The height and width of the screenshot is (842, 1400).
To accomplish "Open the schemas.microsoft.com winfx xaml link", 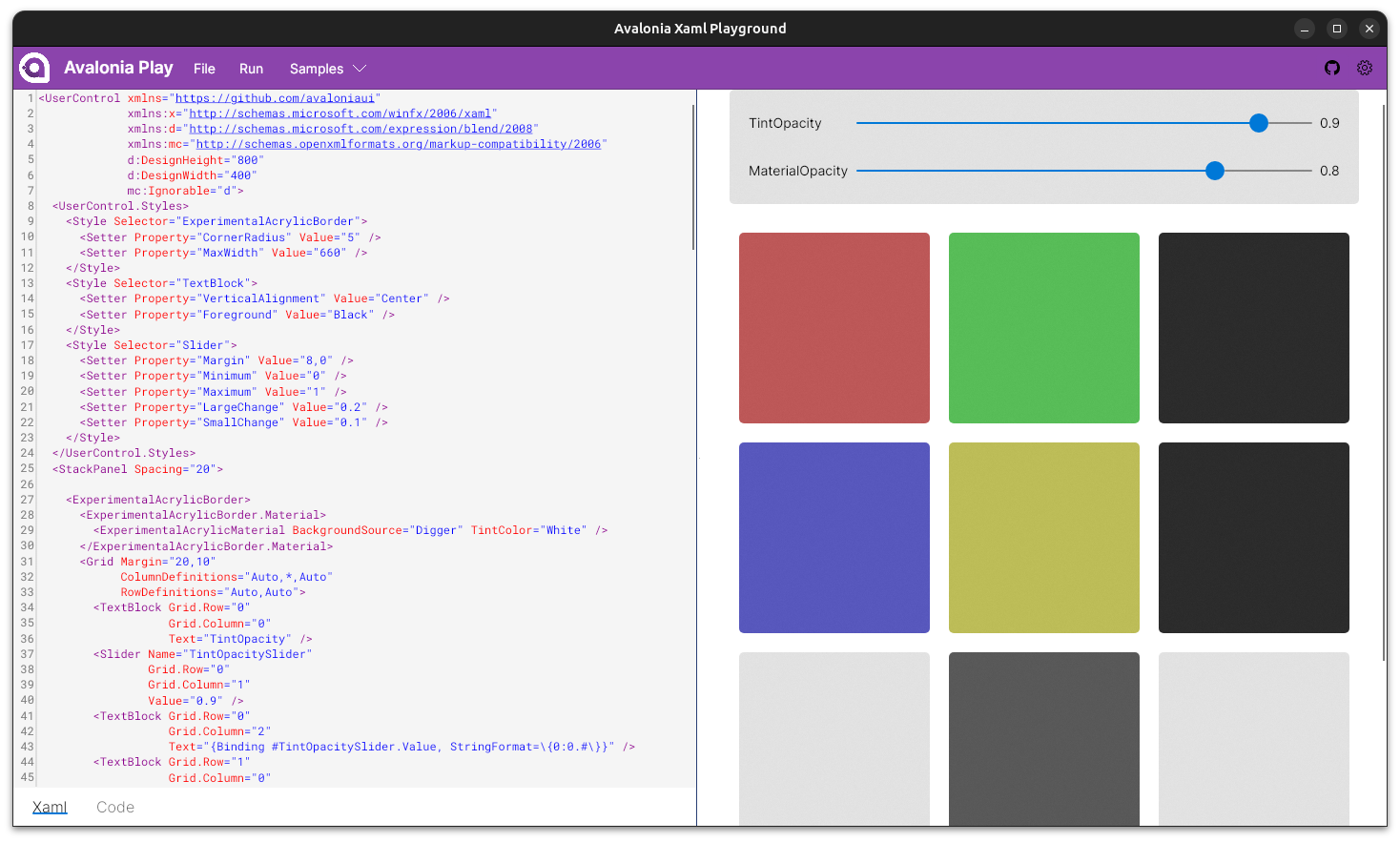I will click(340, 113).
